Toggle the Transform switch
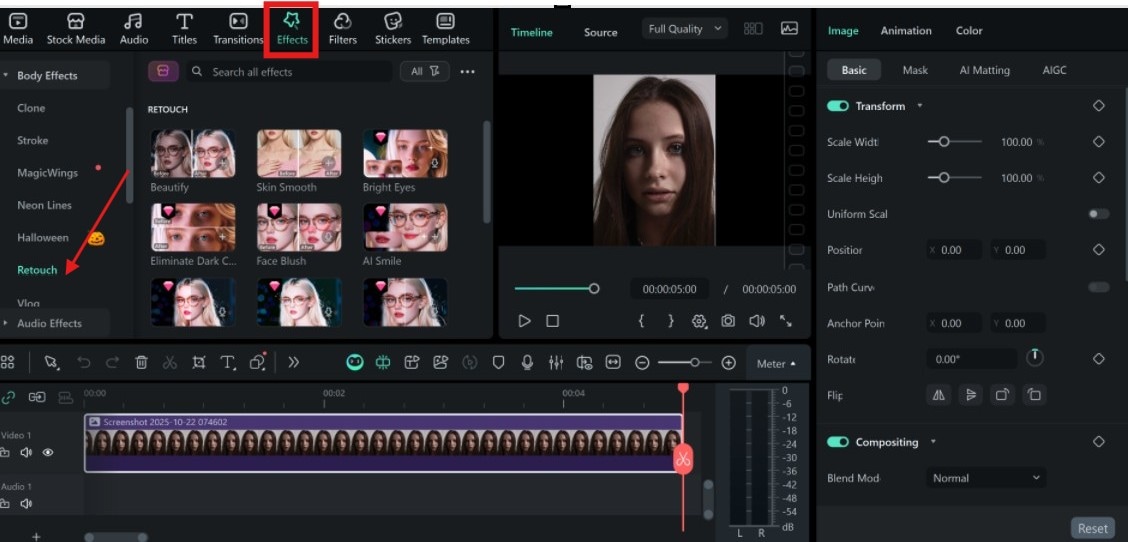The width and height of the screenshot is (1128, 542). [837, 106]
